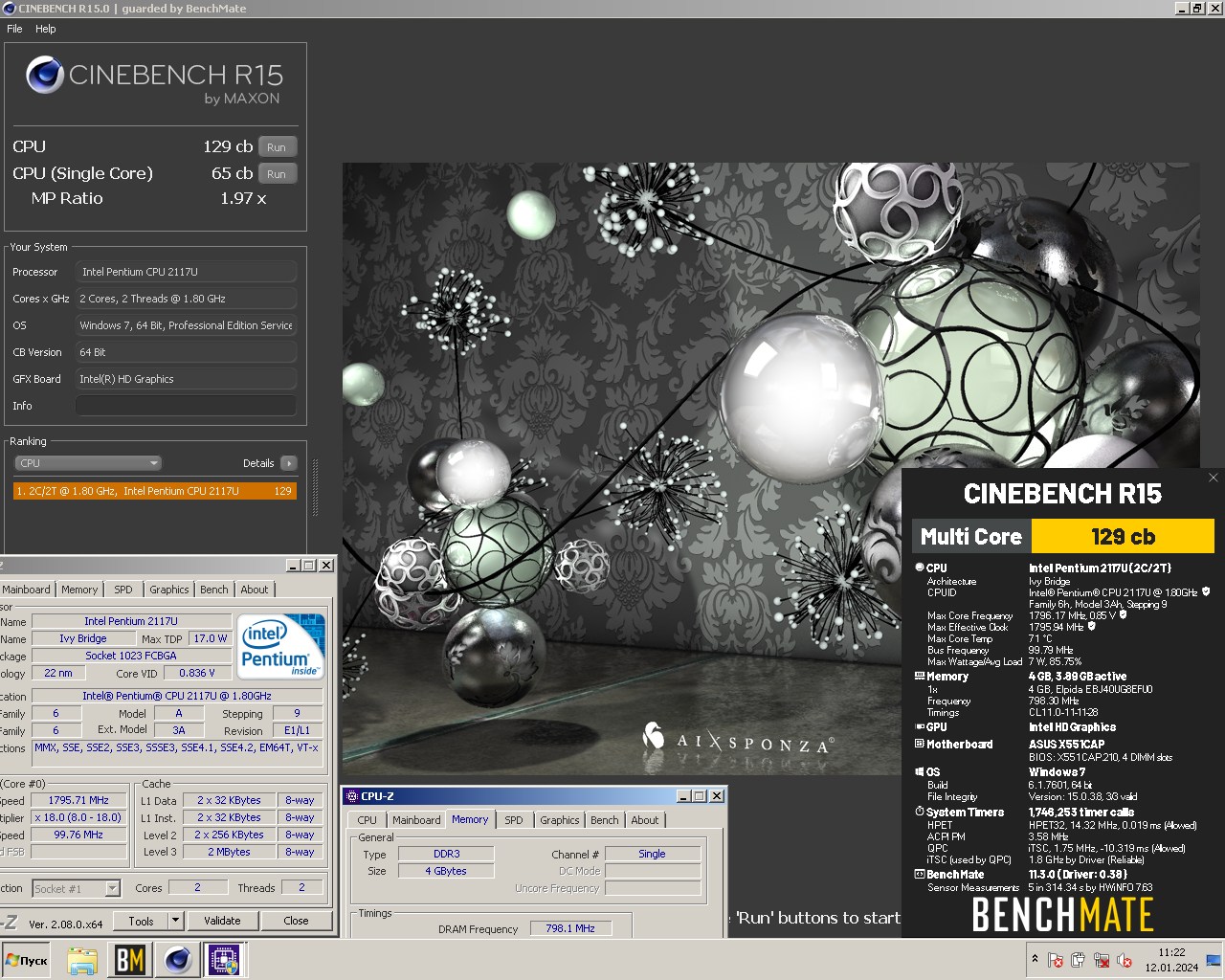Screen dimensions: 1225x980
Task: Open the File menu in Cinebench
Action: [14, 29]
